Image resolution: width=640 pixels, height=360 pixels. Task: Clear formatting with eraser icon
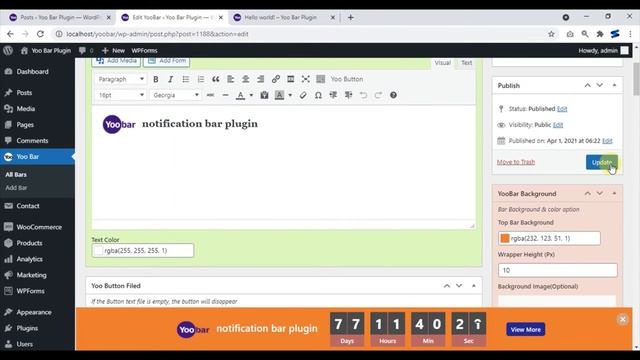(303, 95)
